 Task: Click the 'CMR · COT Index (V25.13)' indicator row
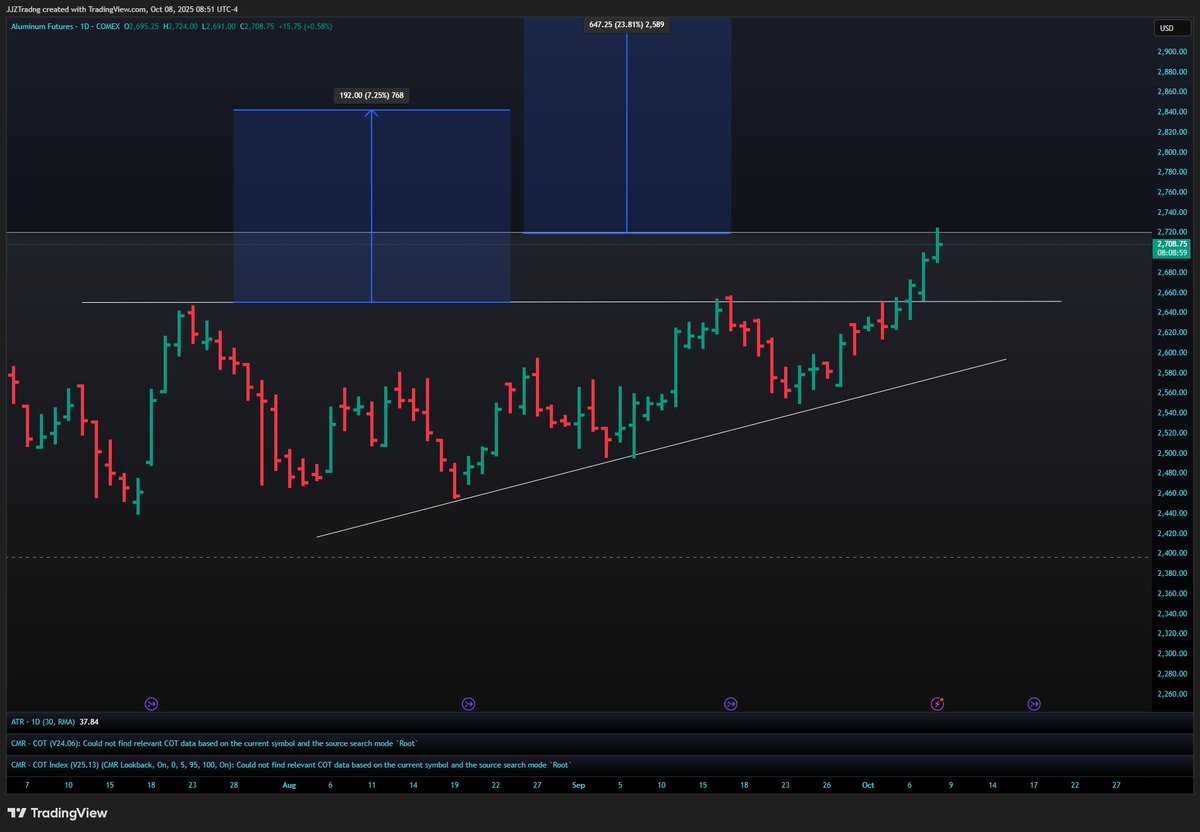click(x=291, y=765)
